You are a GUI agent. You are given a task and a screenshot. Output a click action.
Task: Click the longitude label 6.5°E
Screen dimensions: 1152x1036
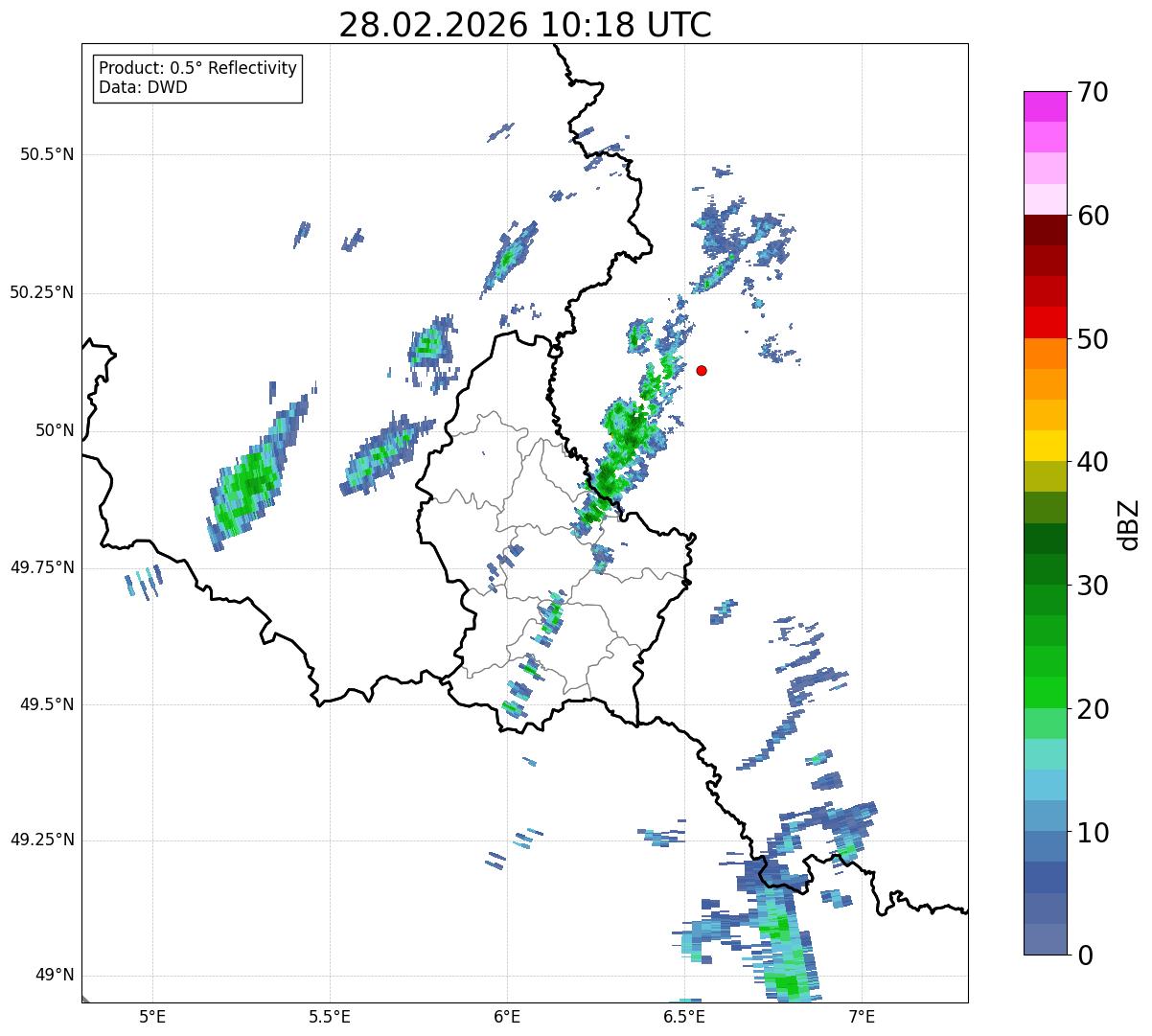pos(684,1016)
